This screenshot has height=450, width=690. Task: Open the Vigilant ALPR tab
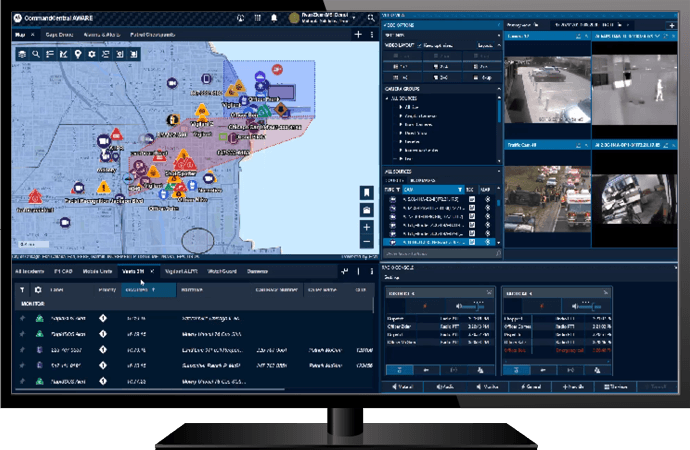[181, 271]
